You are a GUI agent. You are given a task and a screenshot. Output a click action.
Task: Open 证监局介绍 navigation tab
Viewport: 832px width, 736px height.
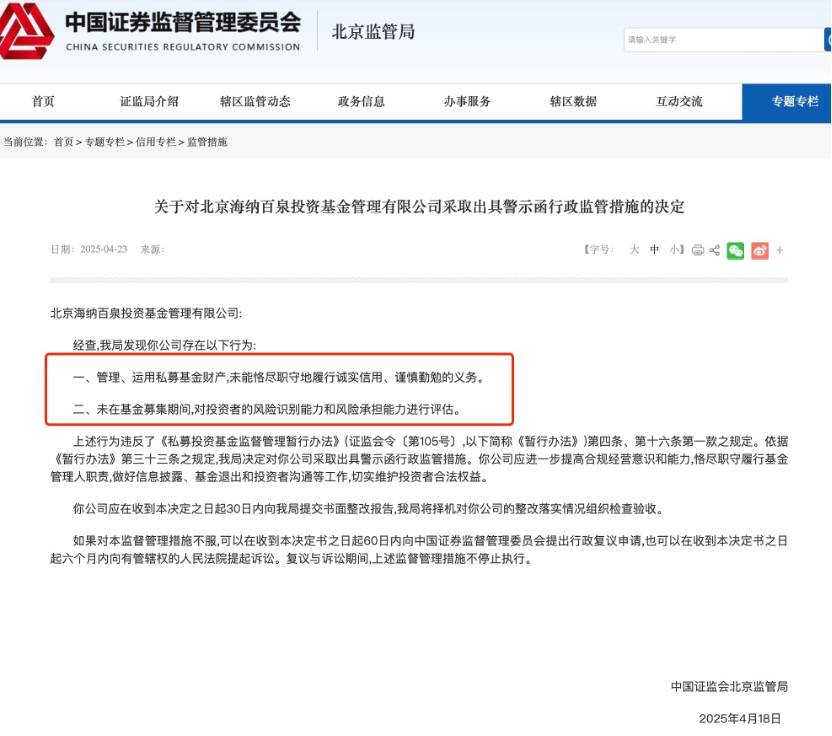click(x=149, y=101)
